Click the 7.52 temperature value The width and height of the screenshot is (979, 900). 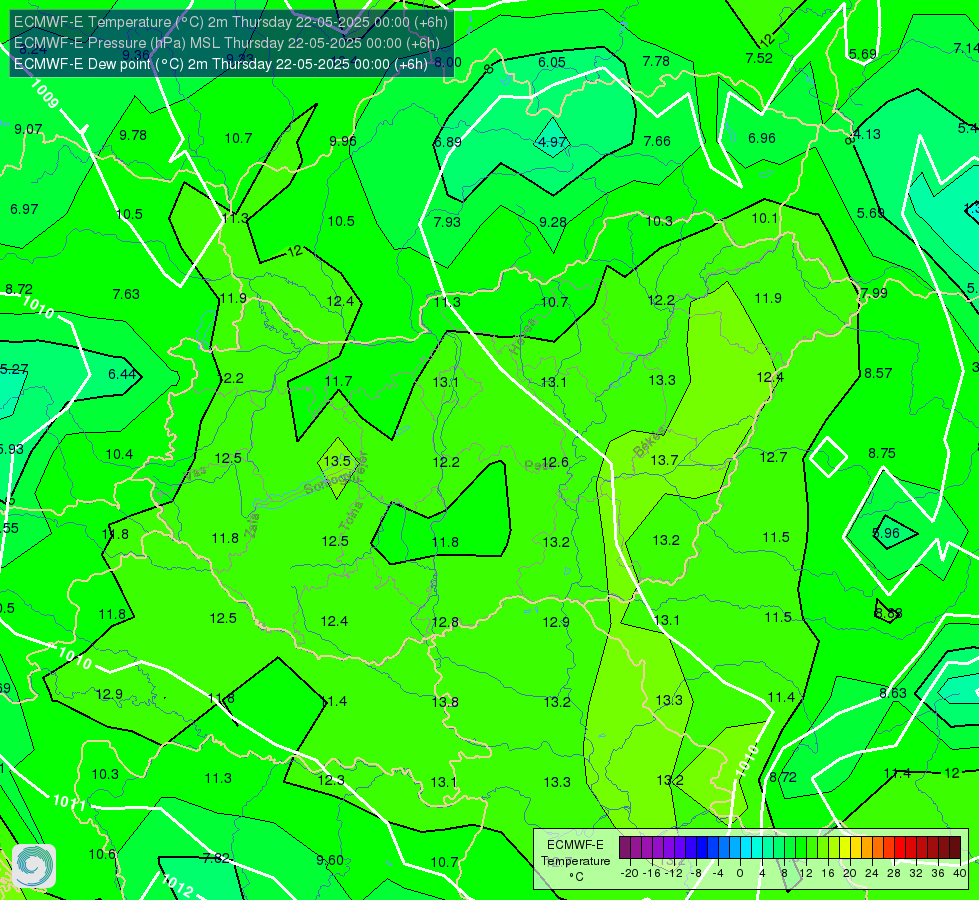point(759,58)
